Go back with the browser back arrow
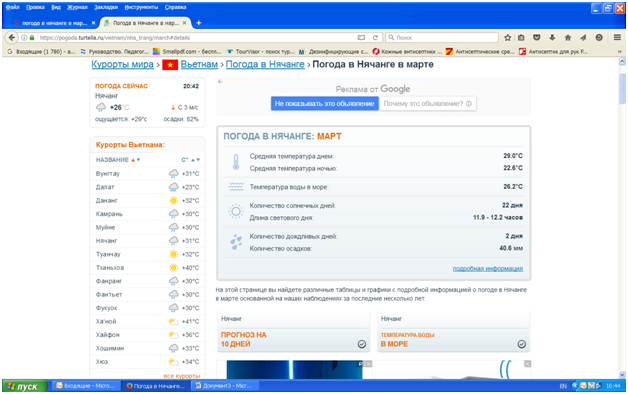Screen dimensions: 628x394 [12, 38]
